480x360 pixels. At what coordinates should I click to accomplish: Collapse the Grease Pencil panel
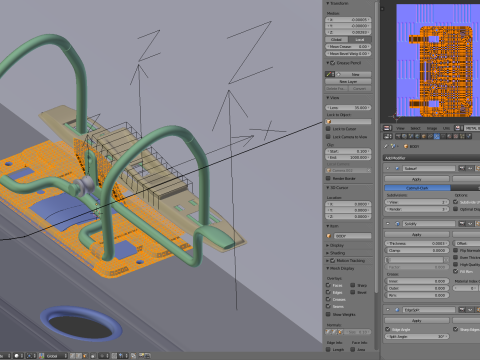tap(328, 63)
